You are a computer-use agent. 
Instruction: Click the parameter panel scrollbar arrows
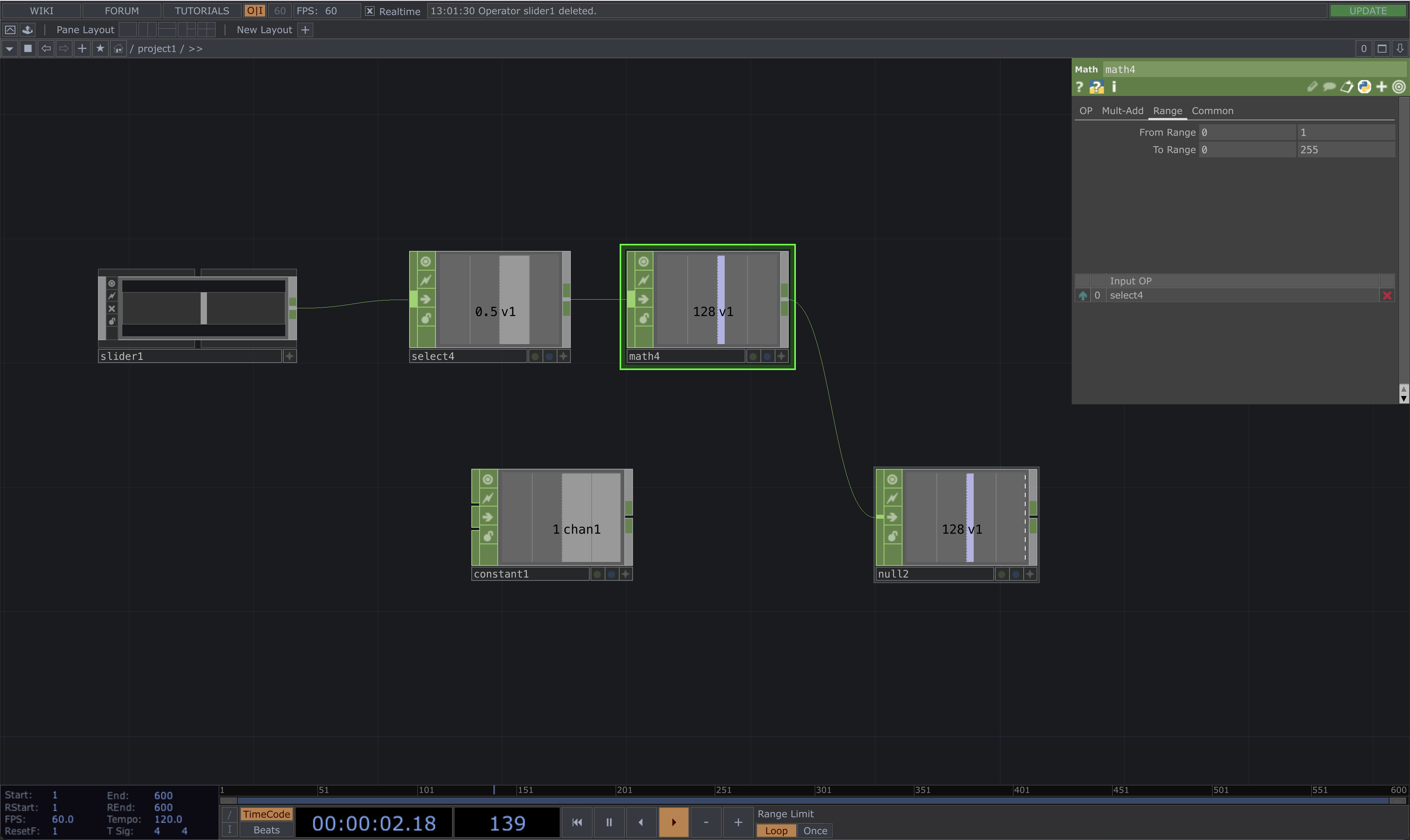1403,394
